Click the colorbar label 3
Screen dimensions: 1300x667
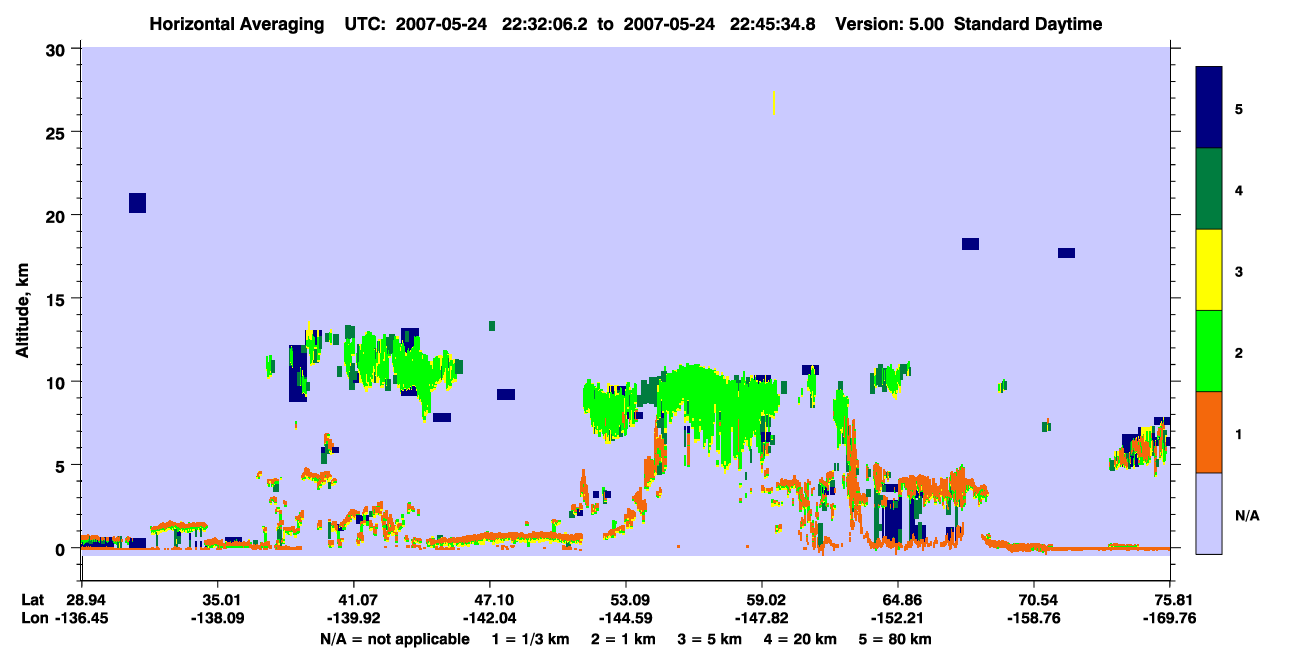click(x=1239, y=271)
